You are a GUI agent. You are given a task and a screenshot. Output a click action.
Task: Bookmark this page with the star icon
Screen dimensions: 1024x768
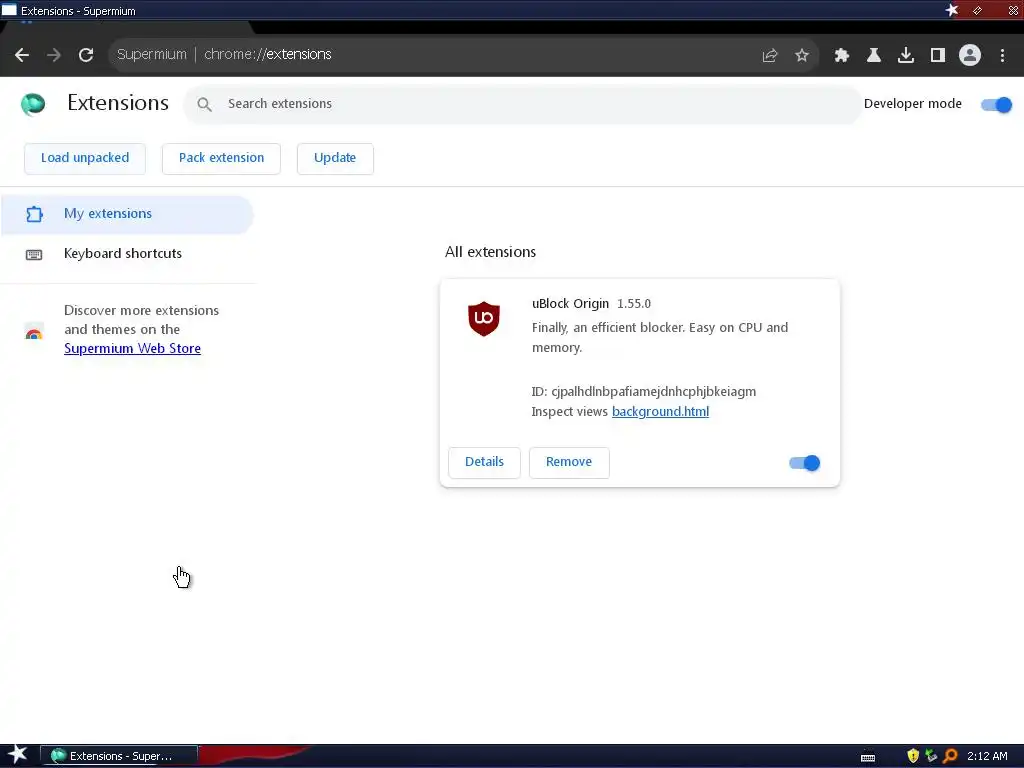click(x=802, y=56)
